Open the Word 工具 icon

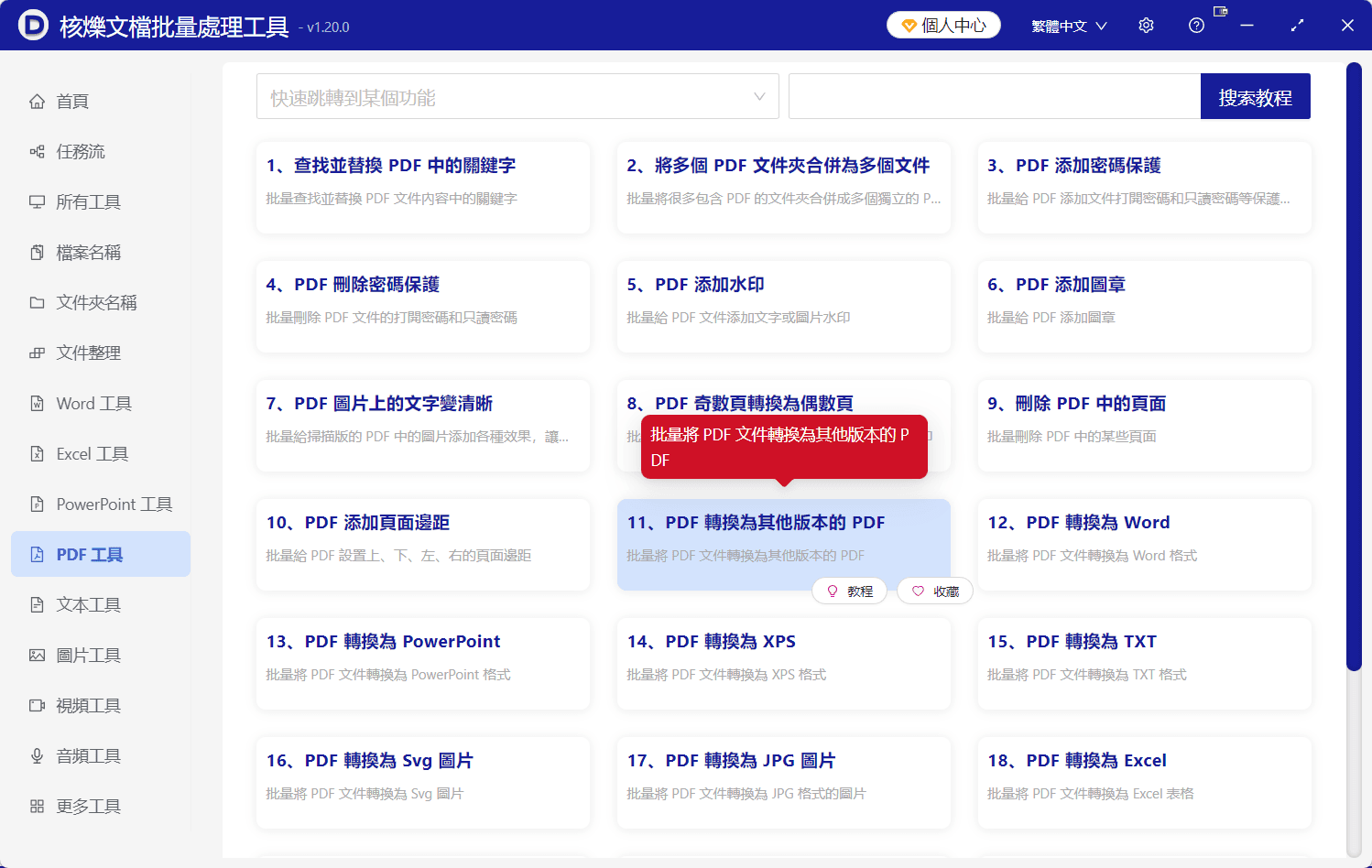(x=36, y=403)
